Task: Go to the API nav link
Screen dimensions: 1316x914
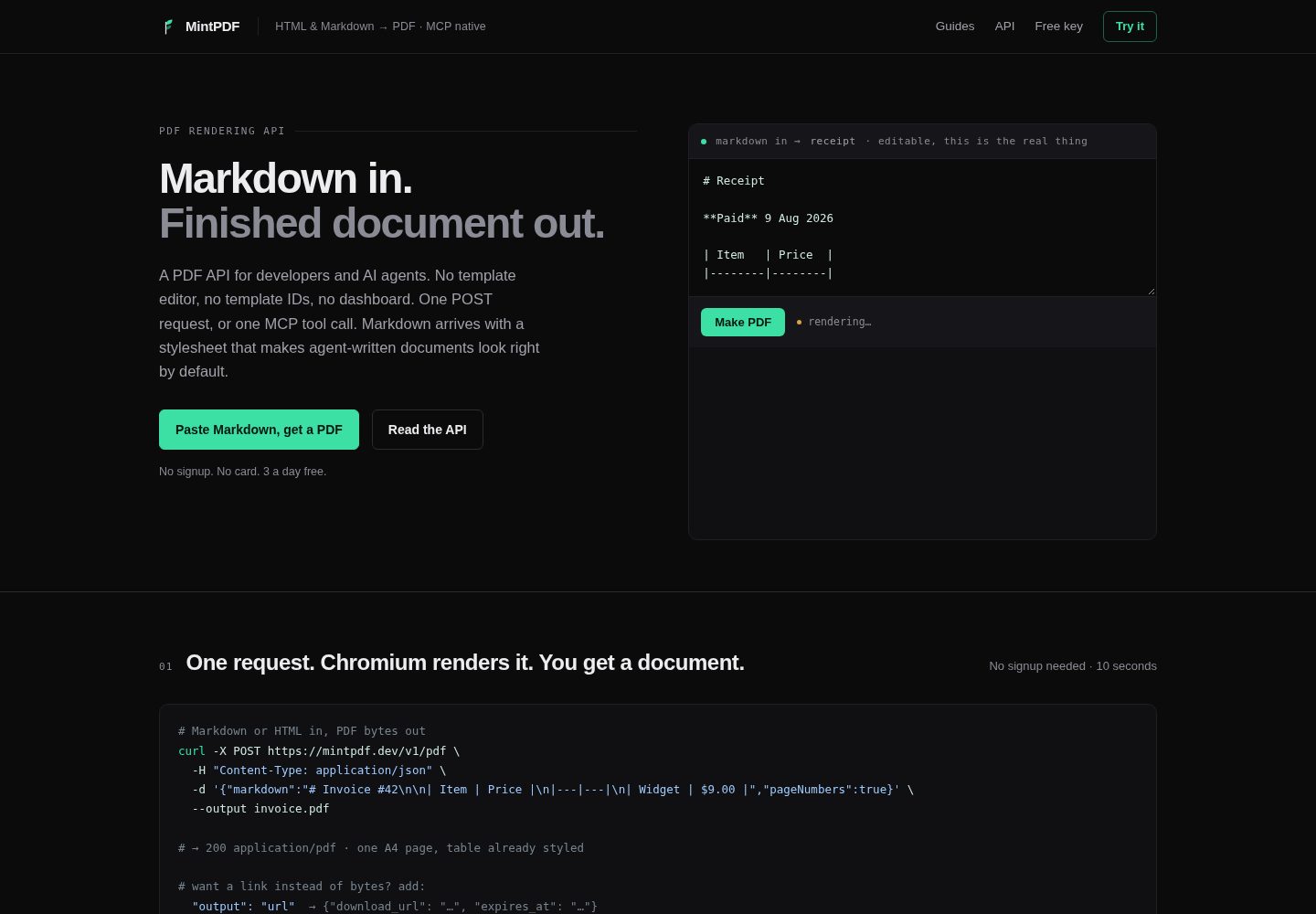Action: [1004, 27]
